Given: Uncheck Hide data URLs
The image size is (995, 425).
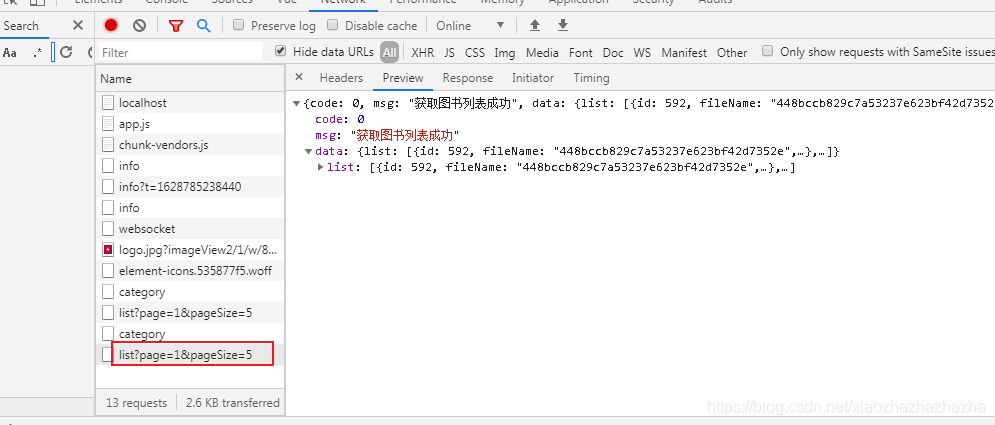Looking at the screenshot, I should click(x=280, y=51).
